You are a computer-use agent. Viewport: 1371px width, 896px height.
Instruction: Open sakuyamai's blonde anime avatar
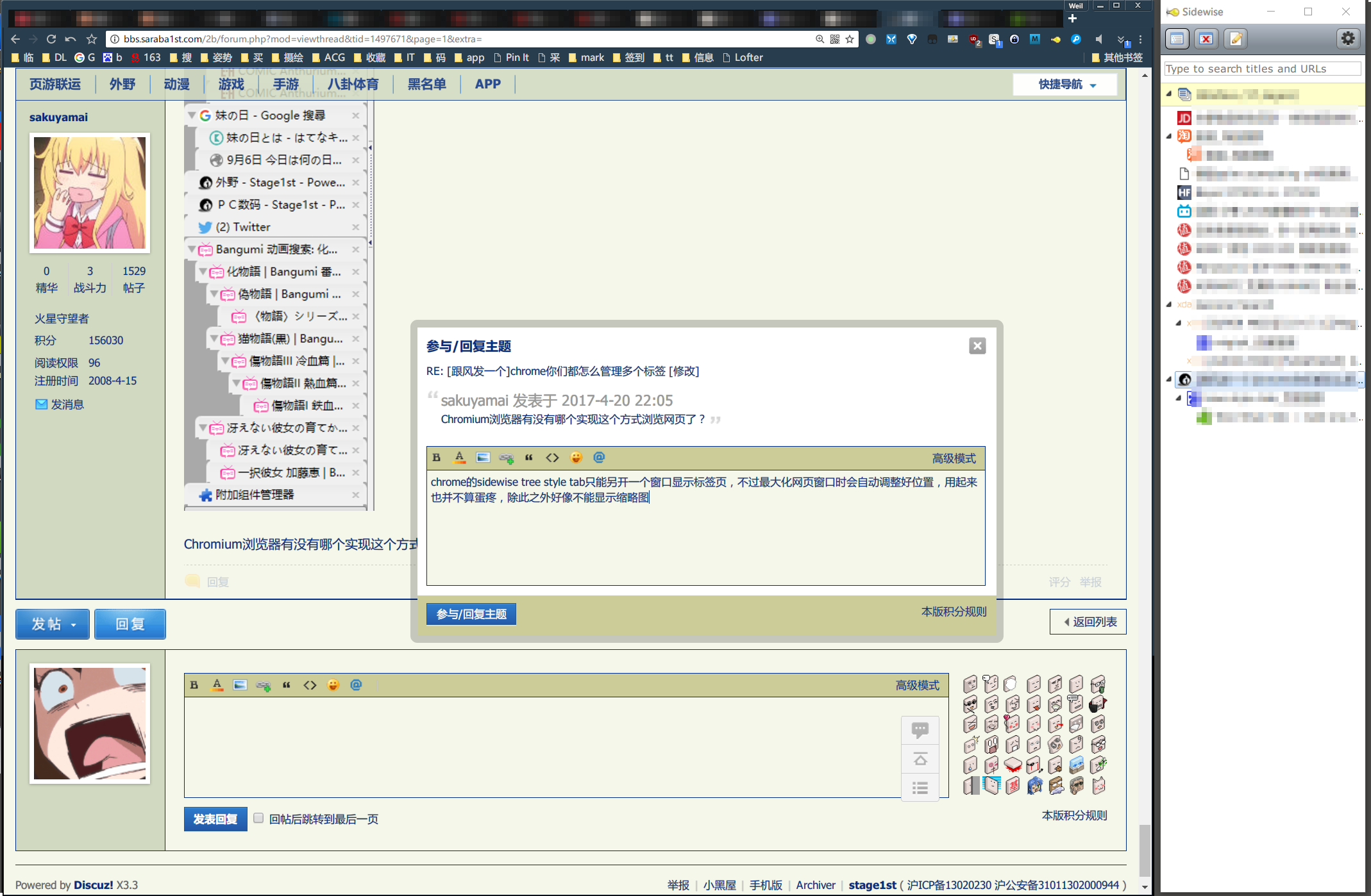pyautogui.click(x=90, y=193)
